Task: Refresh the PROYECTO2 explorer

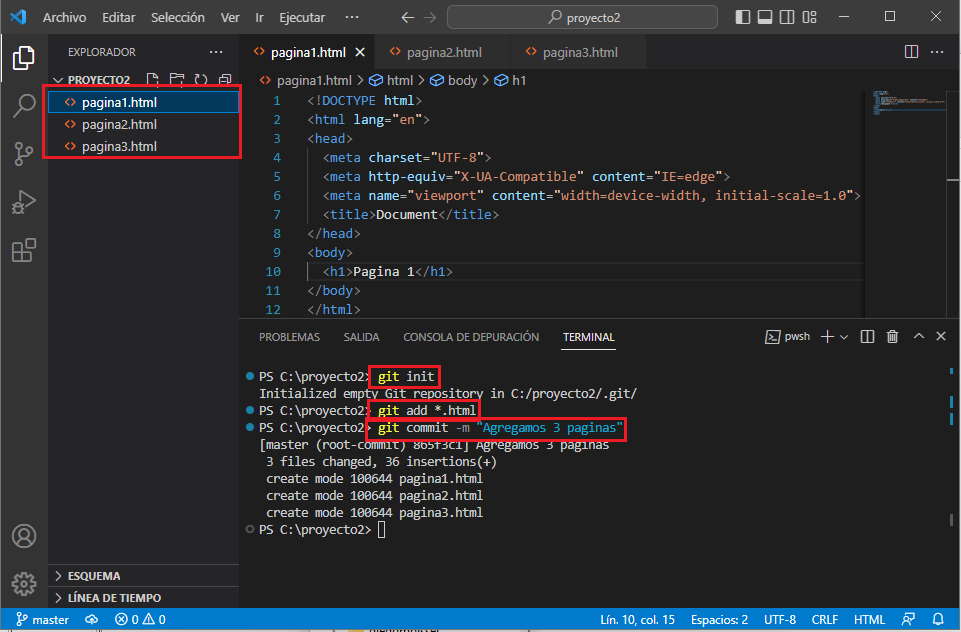Action: click(200, 79)
